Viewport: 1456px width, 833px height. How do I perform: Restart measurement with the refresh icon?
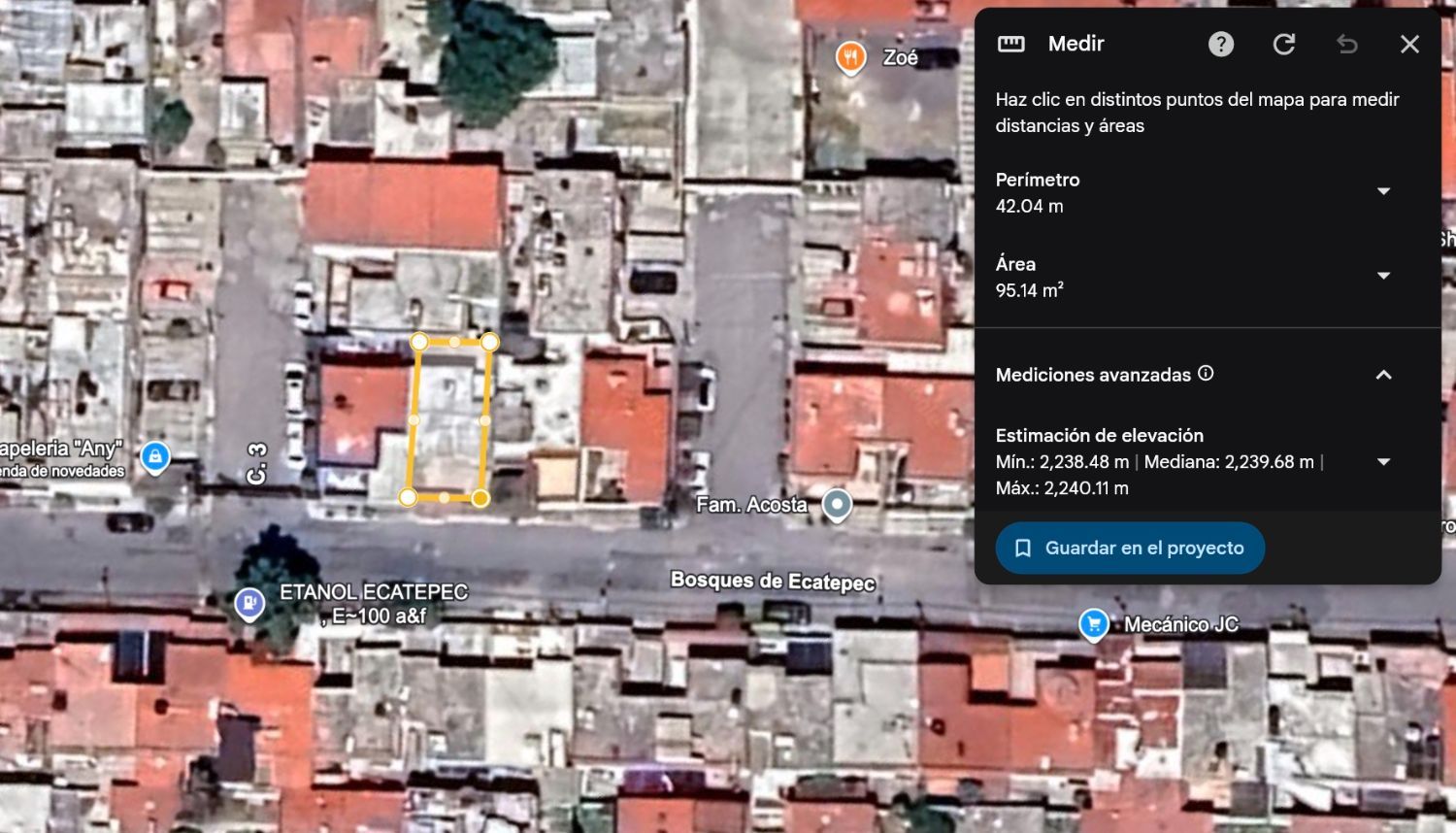coord(1284,44)
